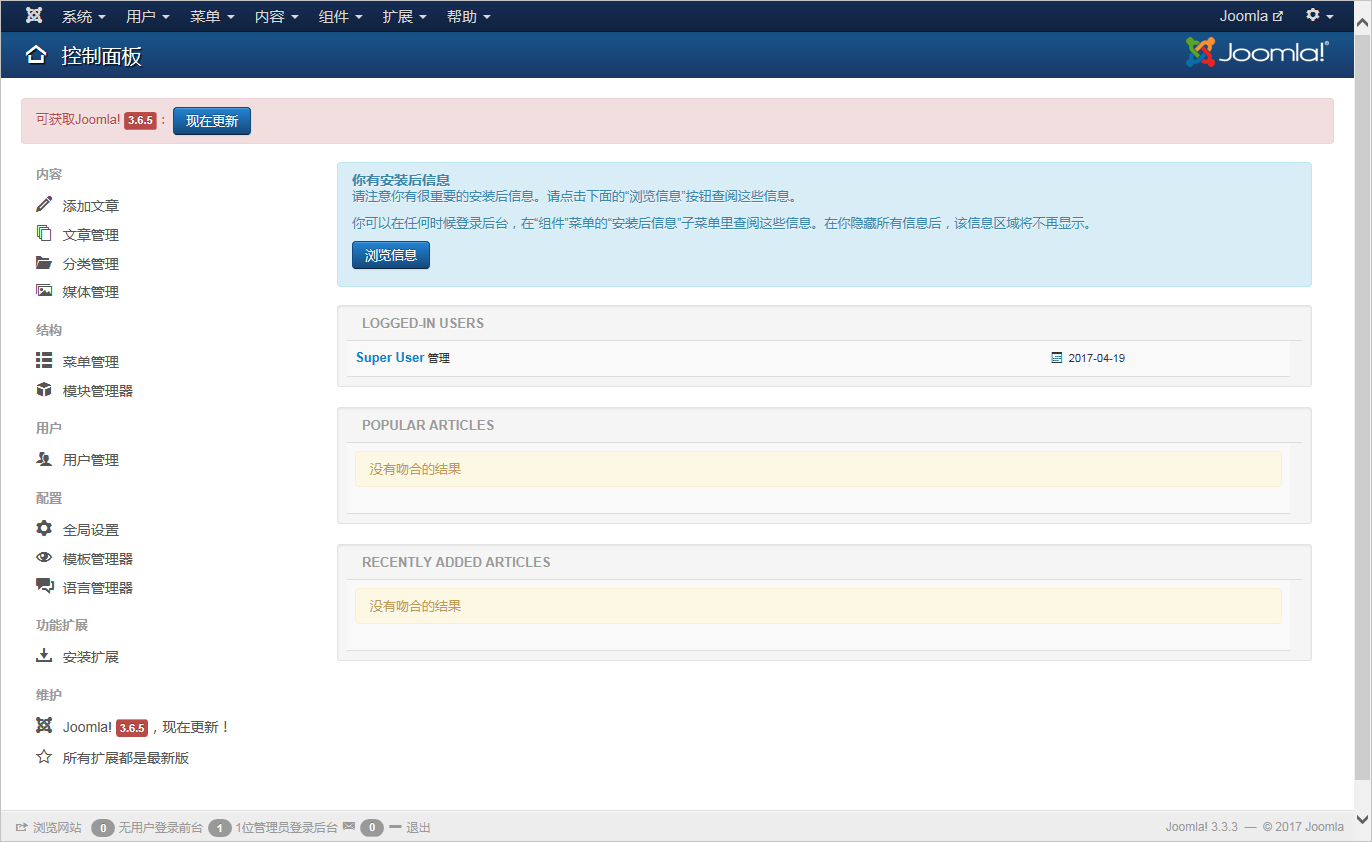Click 浏览网站 in the footer
This screenshot has width=1372, height=842.
[49, 827]
